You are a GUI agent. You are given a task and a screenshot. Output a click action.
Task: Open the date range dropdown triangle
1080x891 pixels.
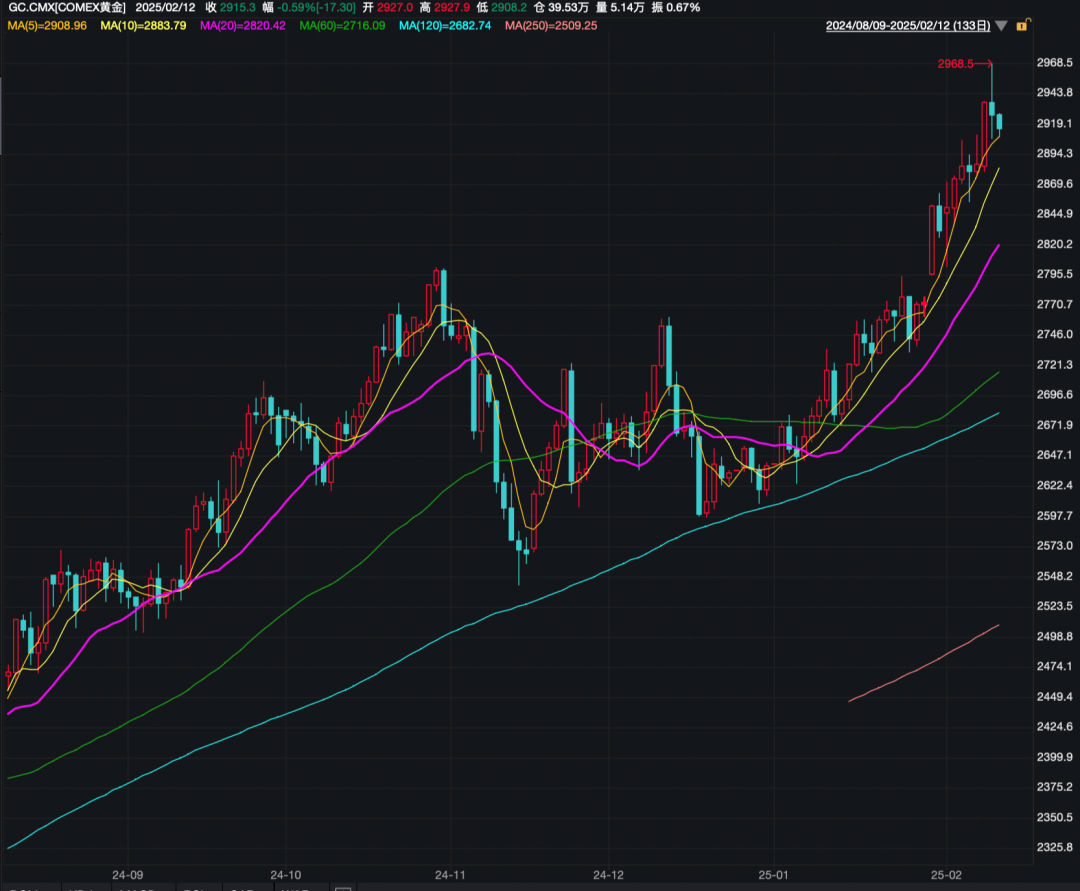click(1001, 25)
